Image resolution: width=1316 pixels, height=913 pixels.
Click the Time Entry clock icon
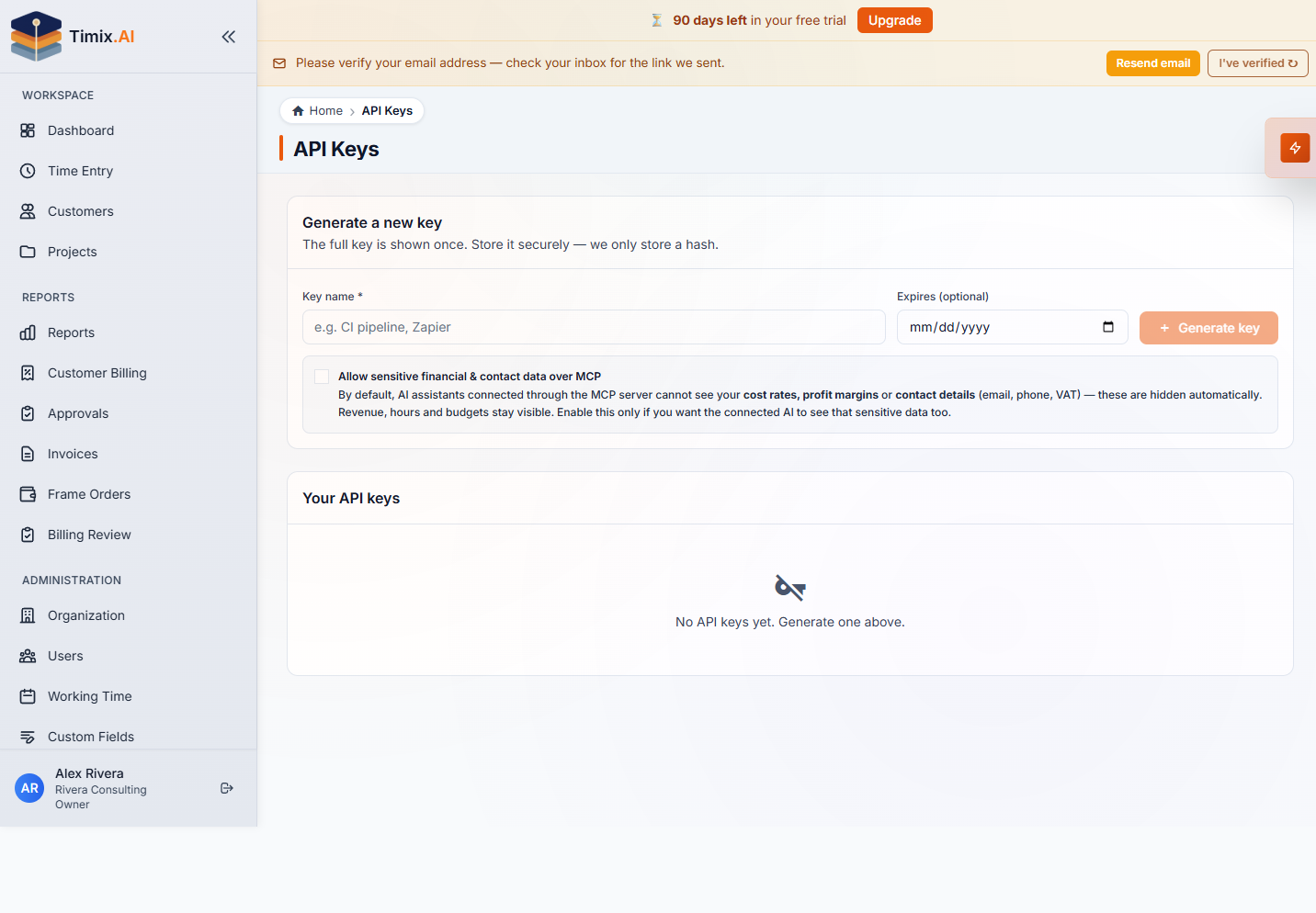[28, 171]
